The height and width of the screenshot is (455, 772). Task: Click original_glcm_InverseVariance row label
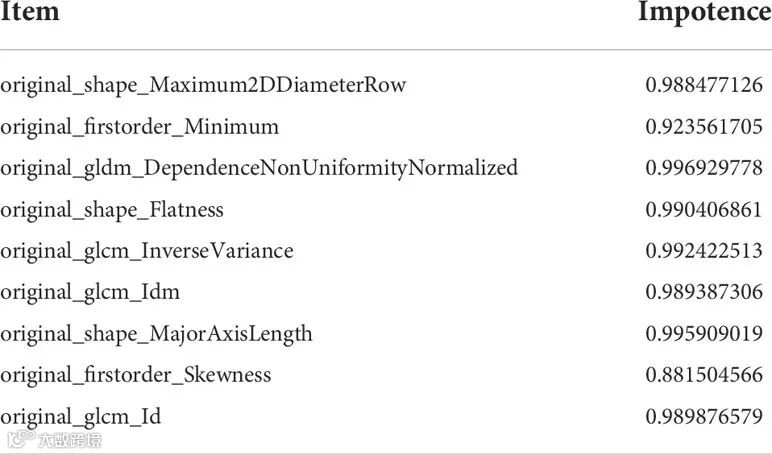[147, 252]
